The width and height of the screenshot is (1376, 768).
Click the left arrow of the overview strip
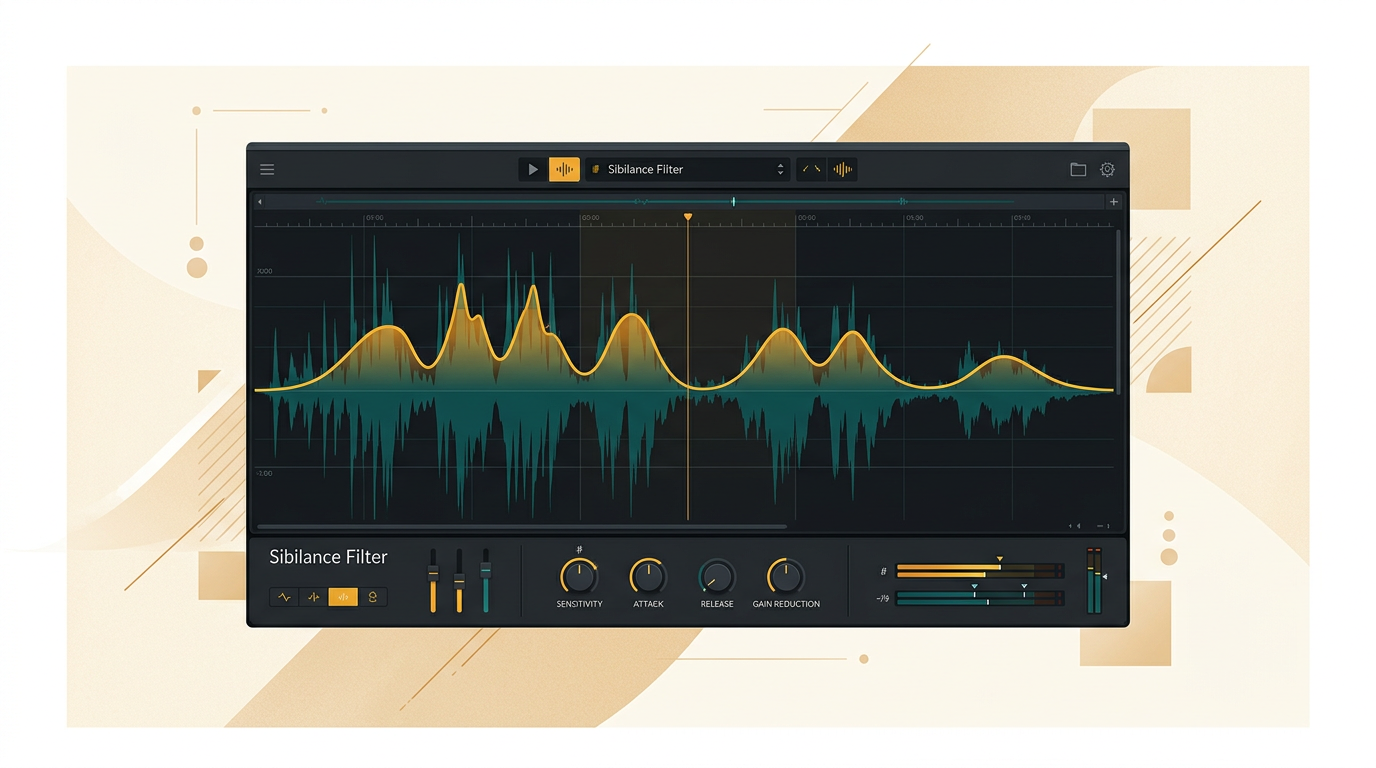click(x=260, y=202)
